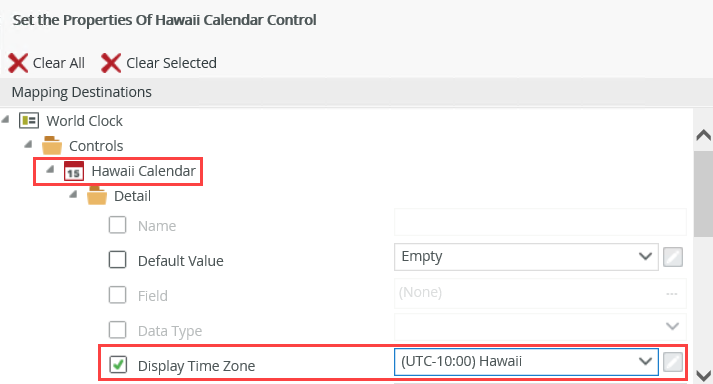
Task: Click the red X Clear Selected icon
Action: point(111,63)
